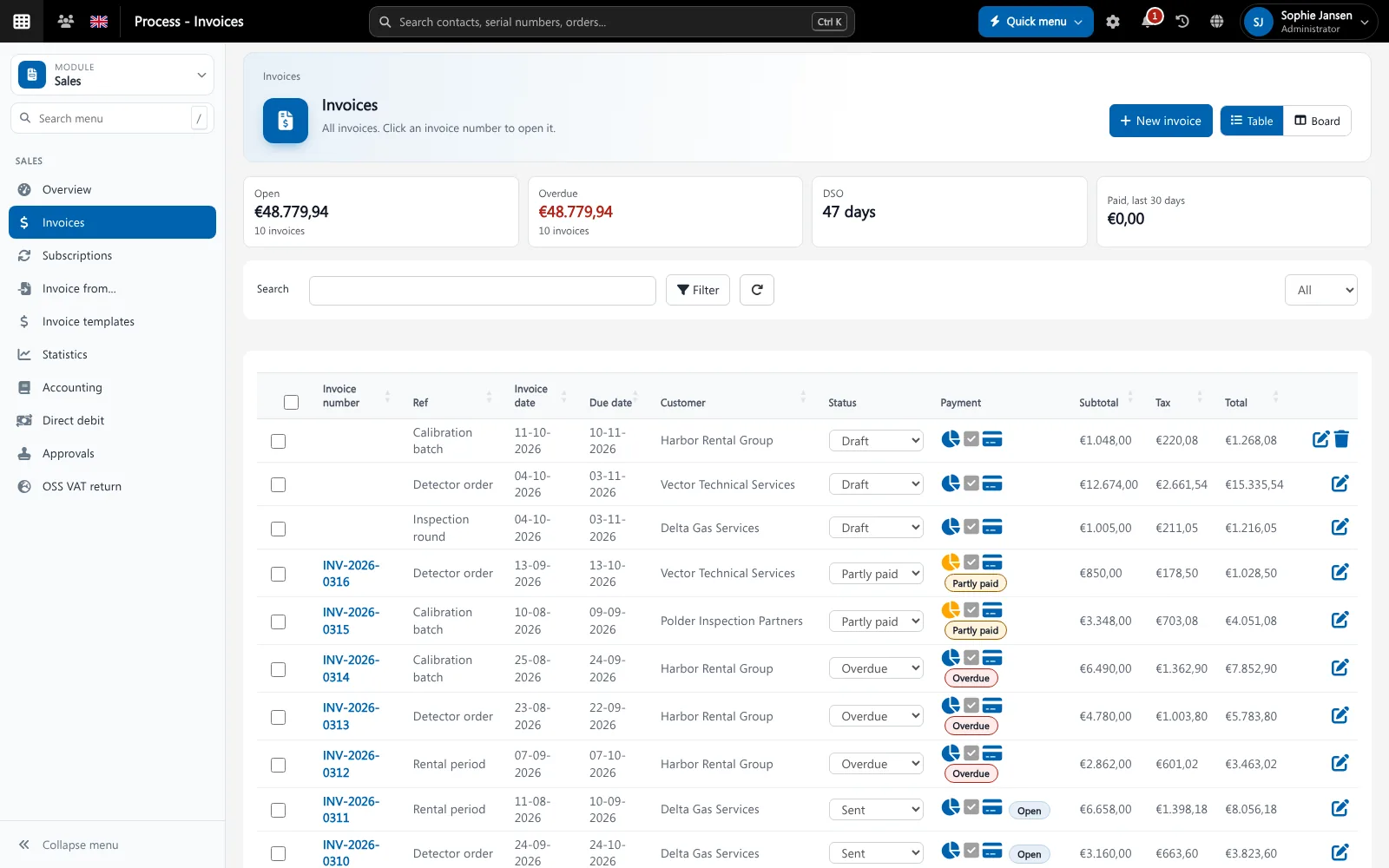Viewport: 1389px width, 868px height.
Task: Click the global search contacts bar
Action: [612, 22]
